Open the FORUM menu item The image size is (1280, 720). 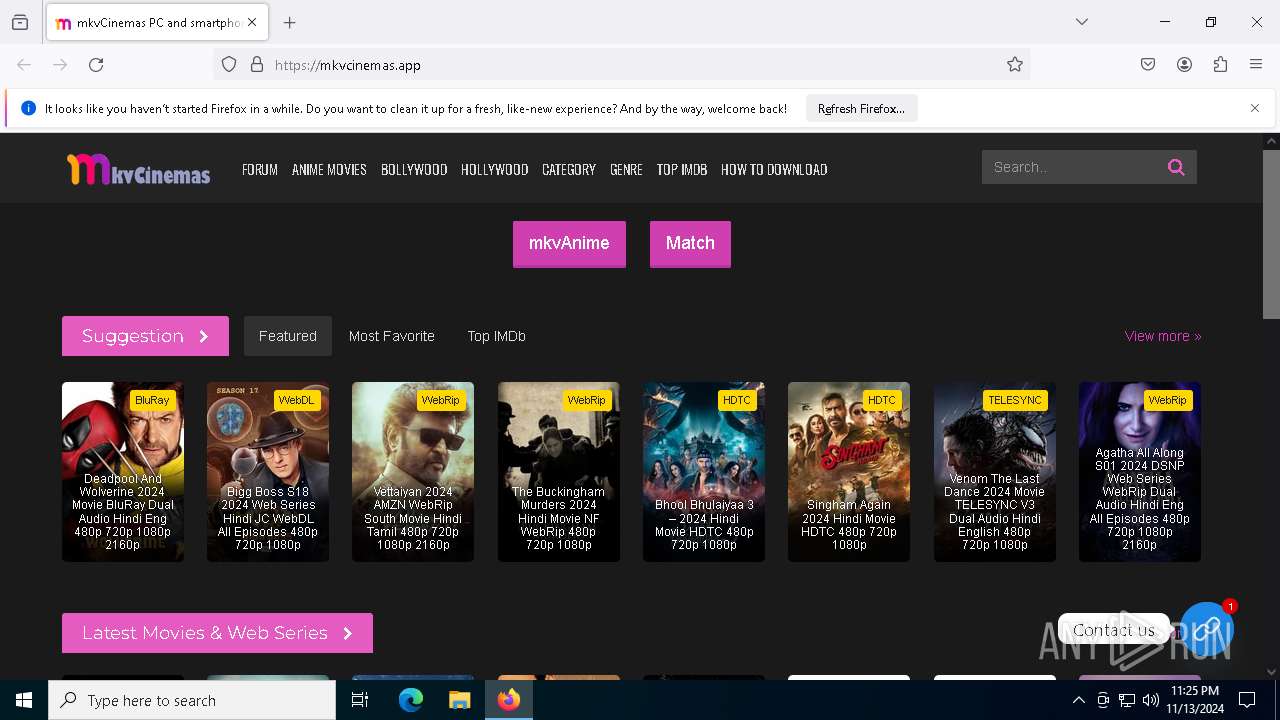tap(260, 170)
